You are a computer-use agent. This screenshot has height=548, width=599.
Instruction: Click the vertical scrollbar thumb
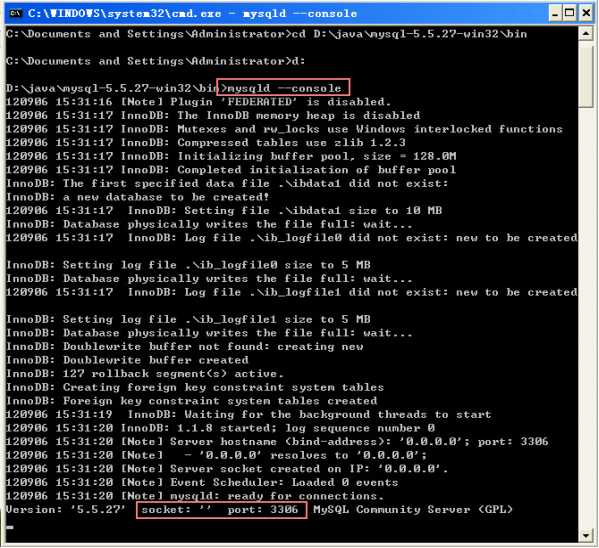(x=585, y=74)
